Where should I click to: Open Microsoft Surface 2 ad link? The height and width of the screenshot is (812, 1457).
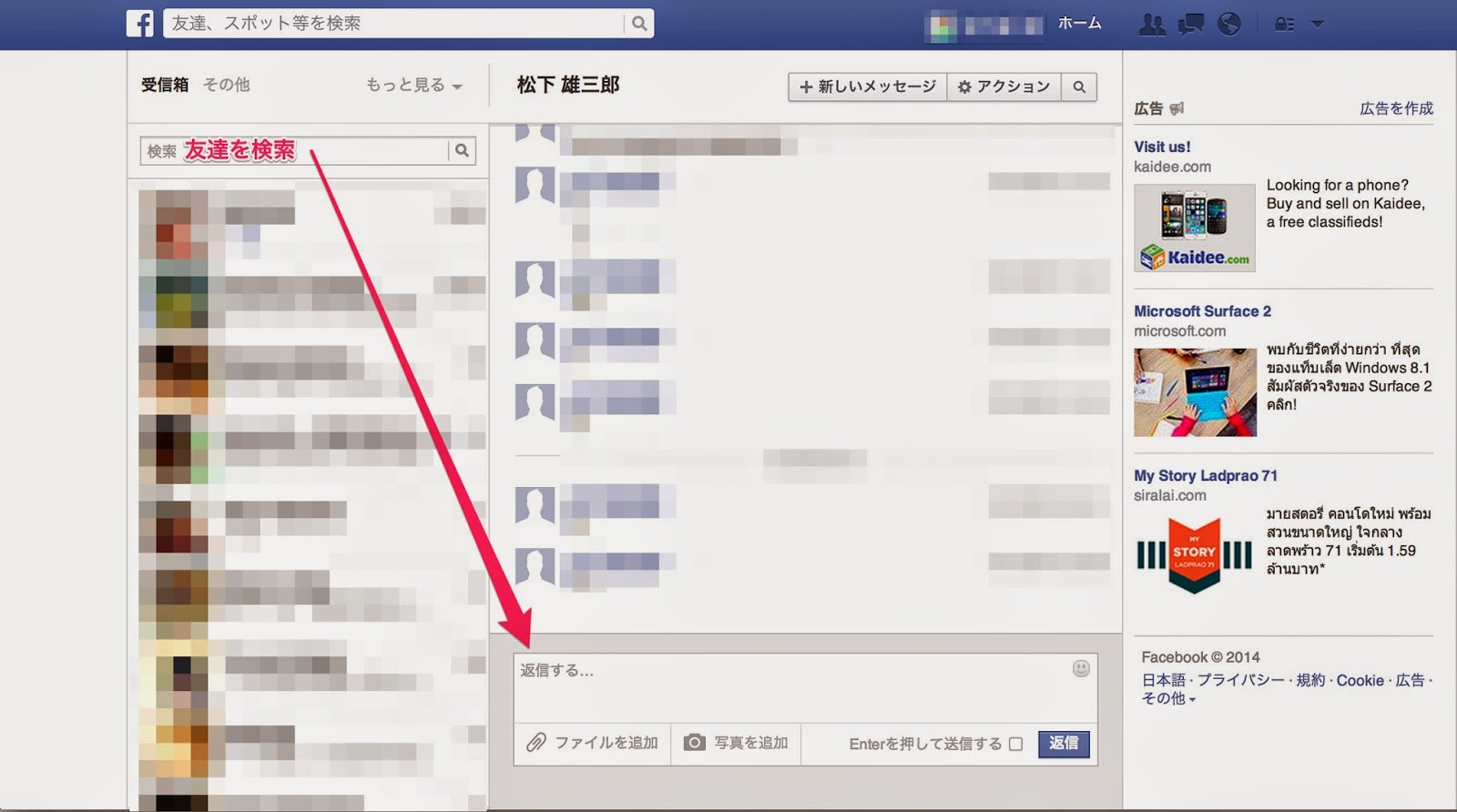pos(1202,311)
